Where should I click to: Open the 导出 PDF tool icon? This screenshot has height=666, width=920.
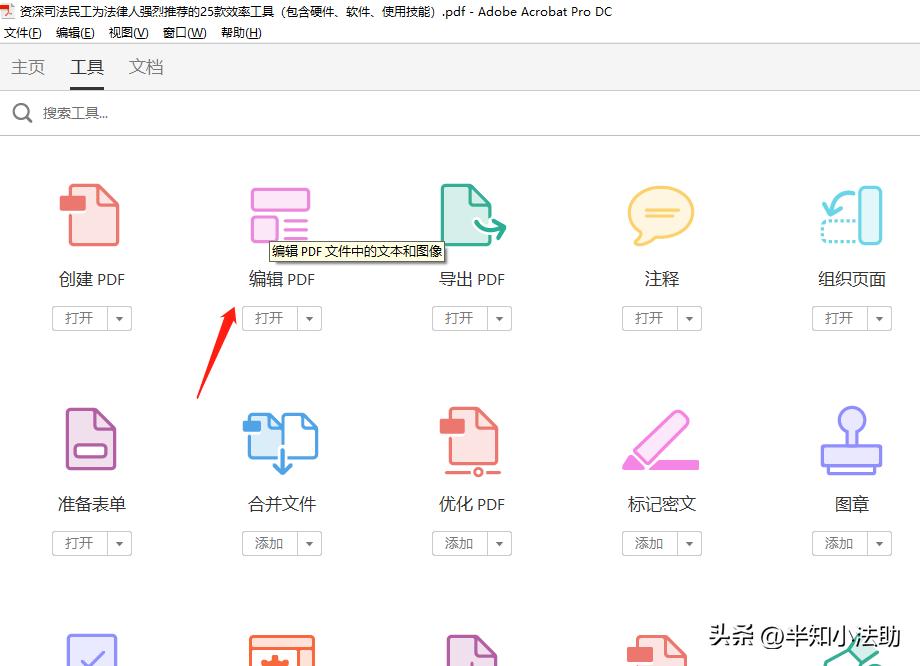[x=471, y=214]
